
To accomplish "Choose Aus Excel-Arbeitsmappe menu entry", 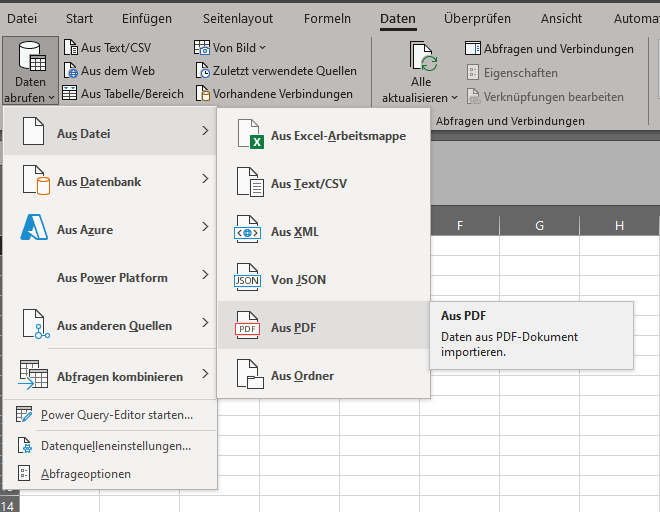I will pyautogui.click(x=324, y=134).
